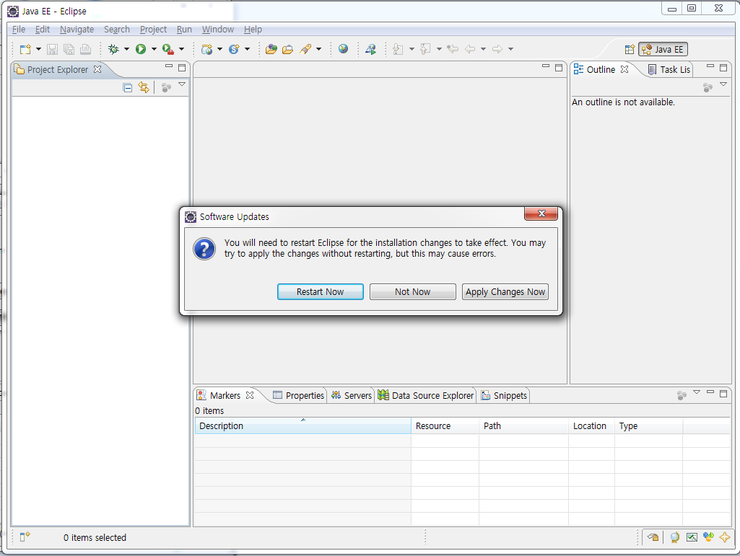Viewport: 740px width, 556px height.
Task: Click the Print toolbar icon
Action: tap(85, 49)
